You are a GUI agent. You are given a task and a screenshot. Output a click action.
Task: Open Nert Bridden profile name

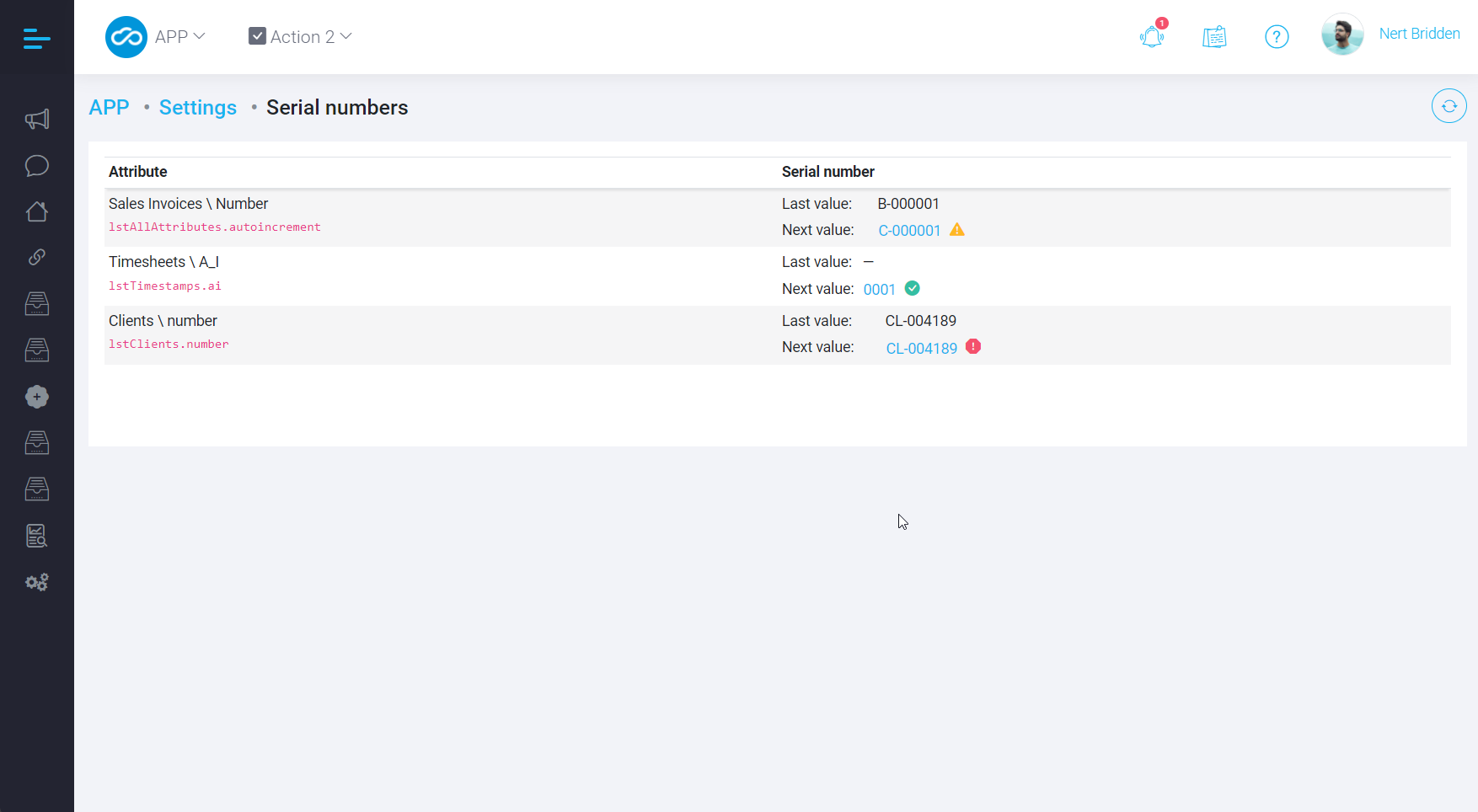tap(1419, 33)
